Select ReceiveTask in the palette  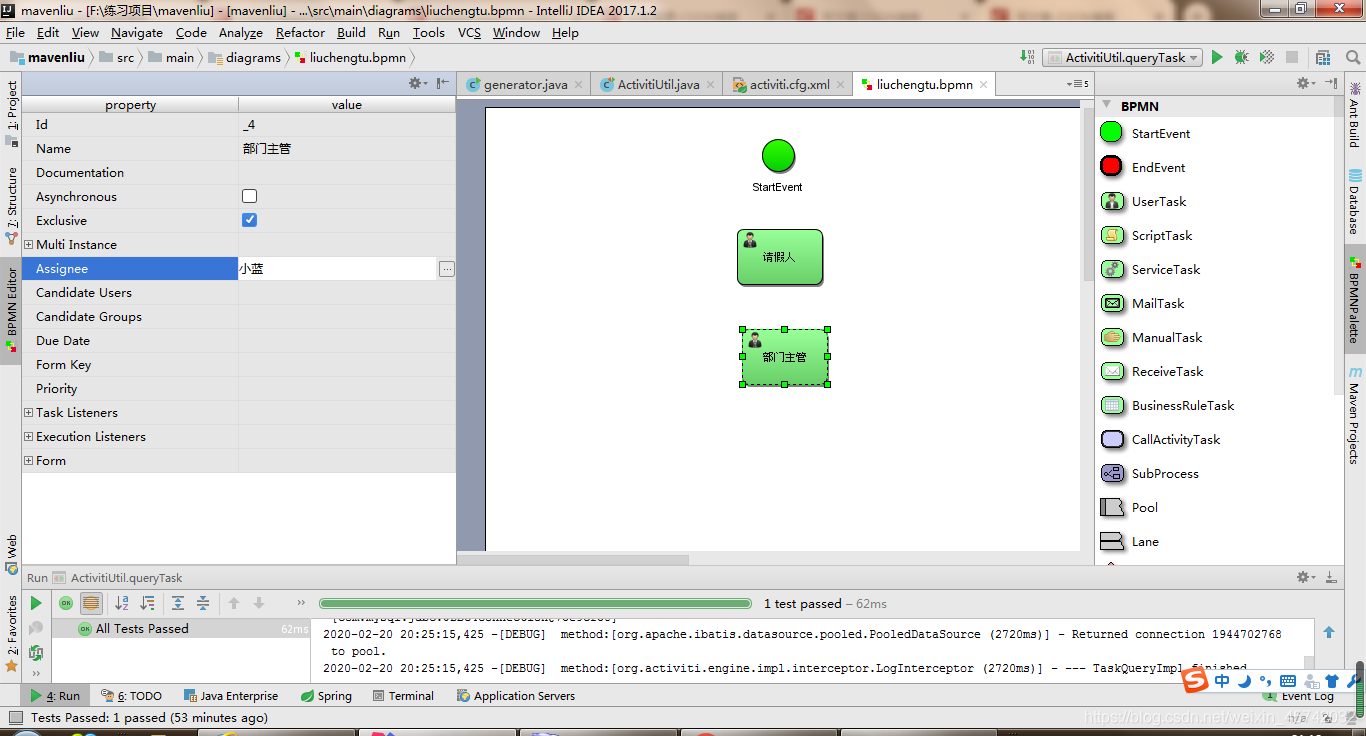click(1152, 371)
